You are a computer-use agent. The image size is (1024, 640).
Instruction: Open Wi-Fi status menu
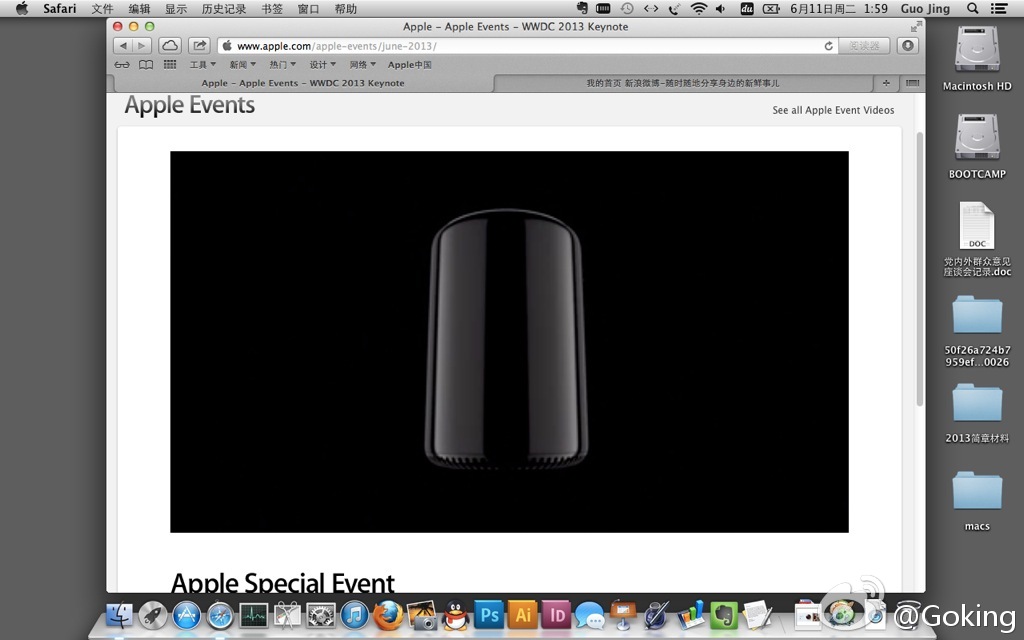[699, 8]
